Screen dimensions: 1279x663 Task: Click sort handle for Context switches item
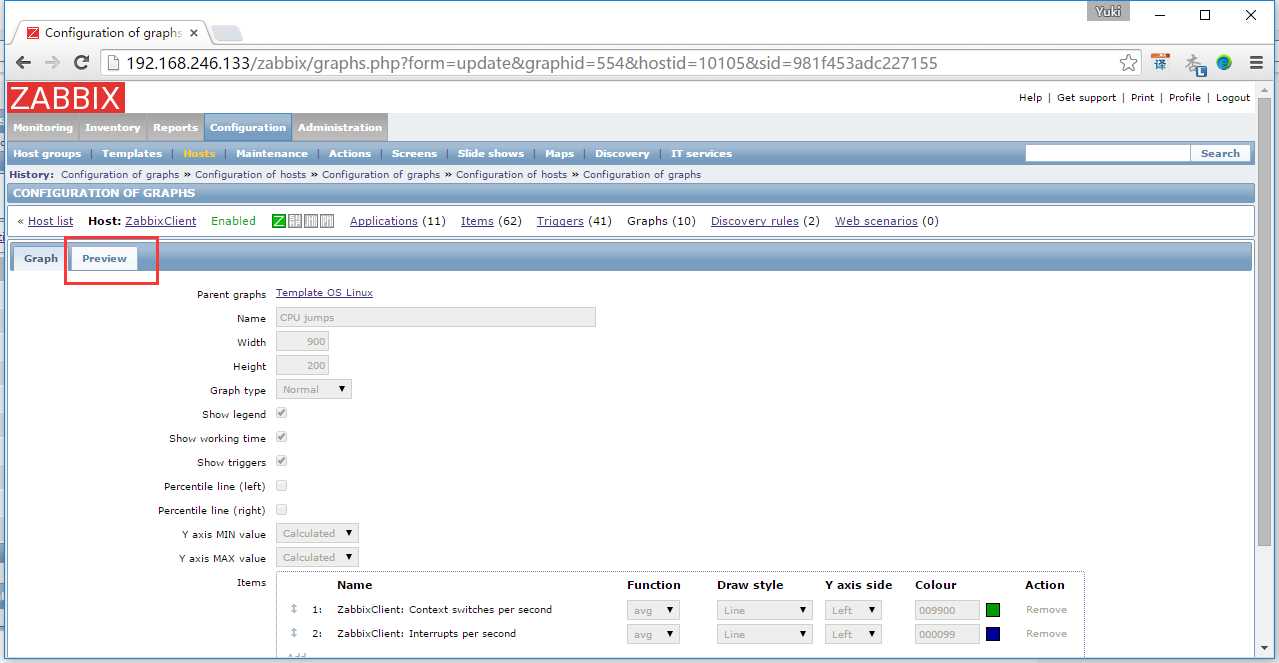pos(294,609)
